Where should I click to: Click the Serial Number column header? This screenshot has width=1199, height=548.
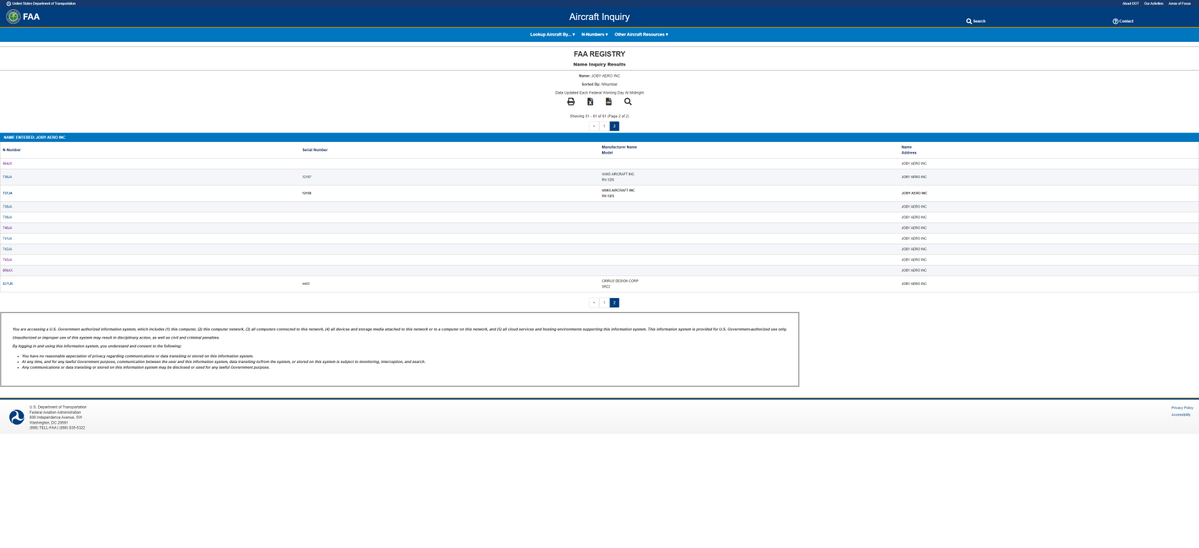pos(315,150)
